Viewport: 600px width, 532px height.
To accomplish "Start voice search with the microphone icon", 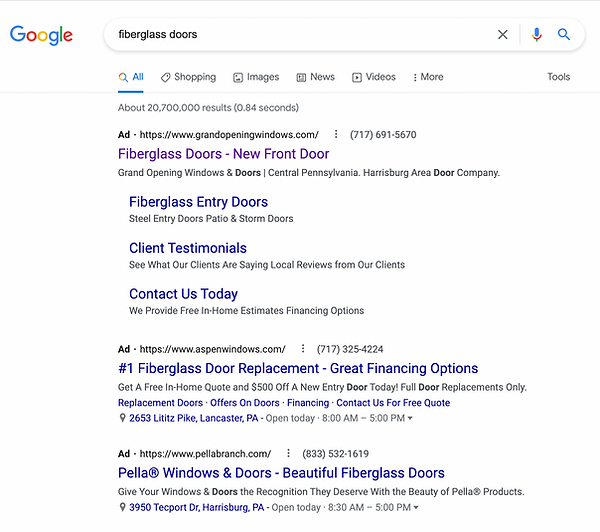I will (x=536, y=34).
